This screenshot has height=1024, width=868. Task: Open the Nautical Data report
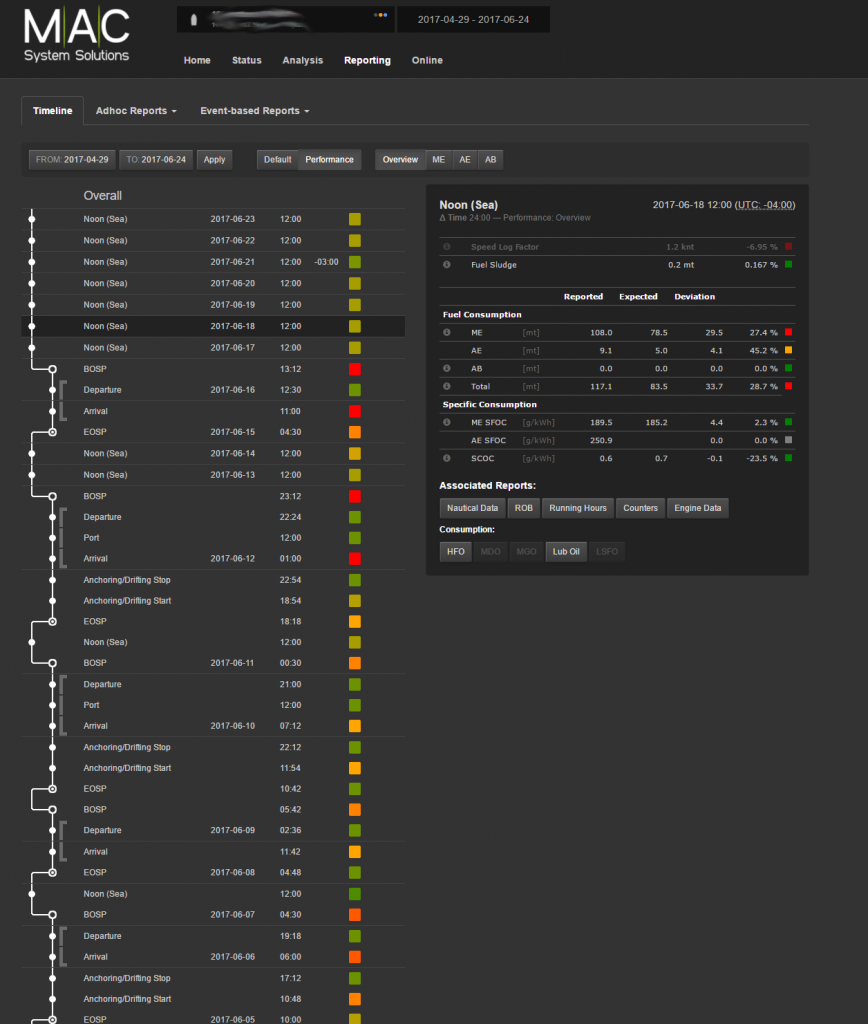[x=472, y=508]
